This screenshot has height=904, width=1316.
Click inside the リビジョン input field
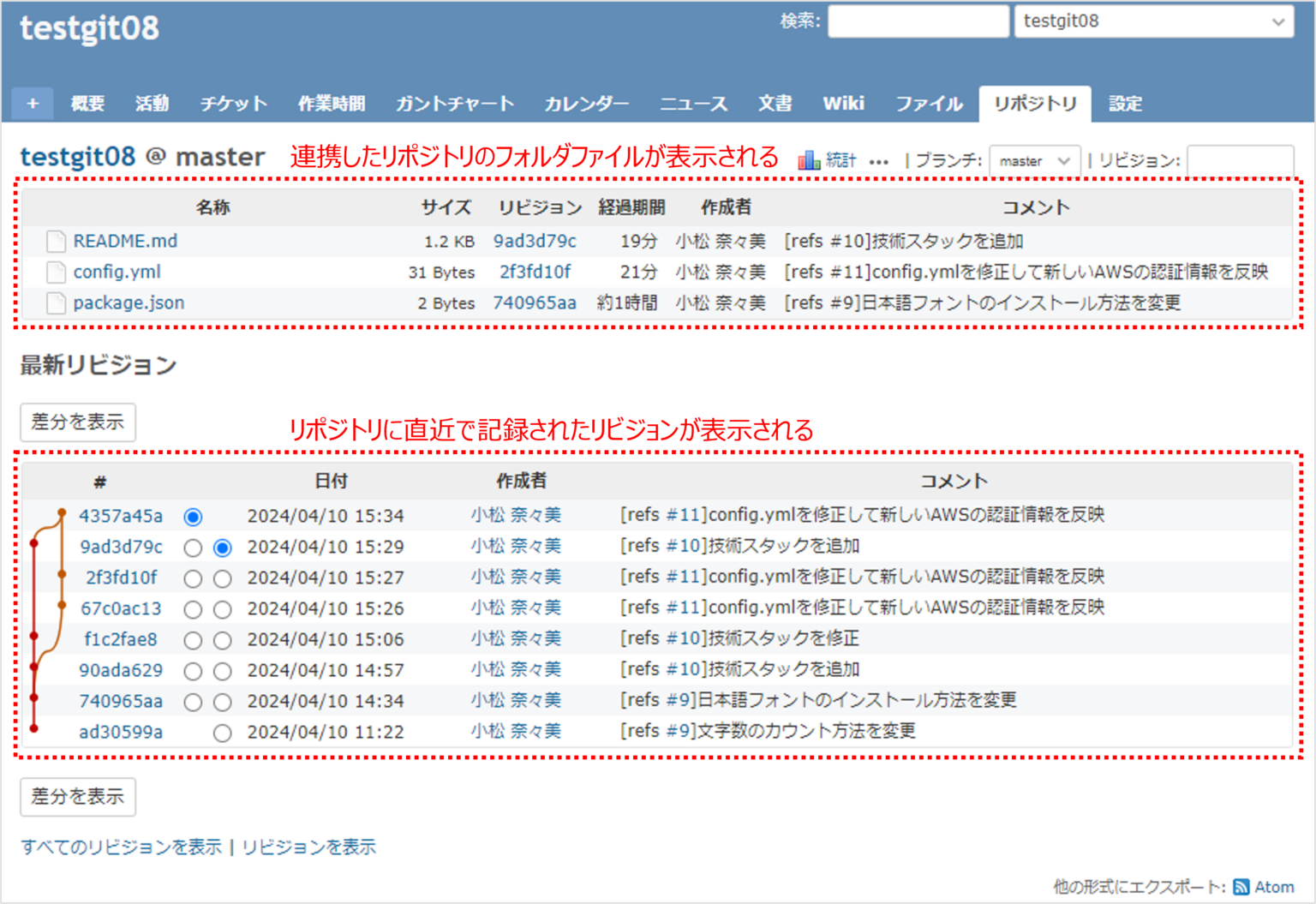pyautogui.click(x=1241, y=159)
